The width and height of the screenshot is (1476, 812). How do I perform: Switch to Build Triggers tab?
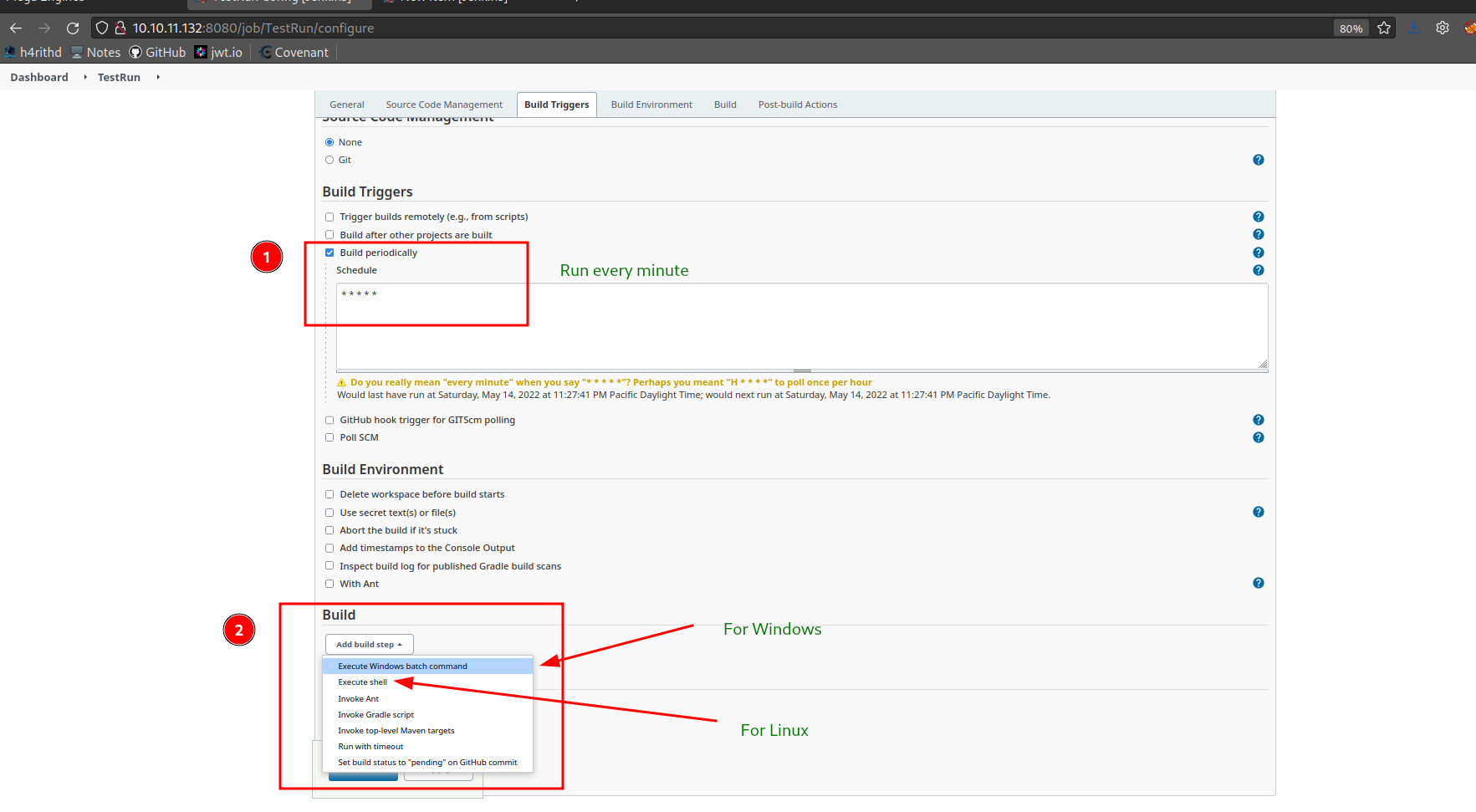pos(557,105)
